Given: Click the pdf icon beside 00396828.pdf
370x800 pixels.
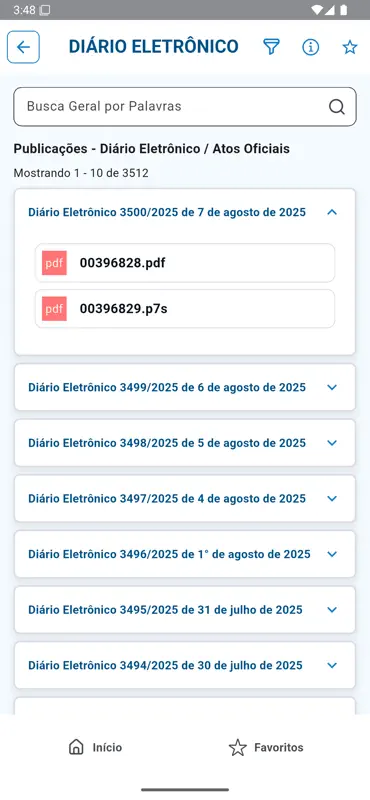Looking at the screenshot, I should (x=54, y=263).
